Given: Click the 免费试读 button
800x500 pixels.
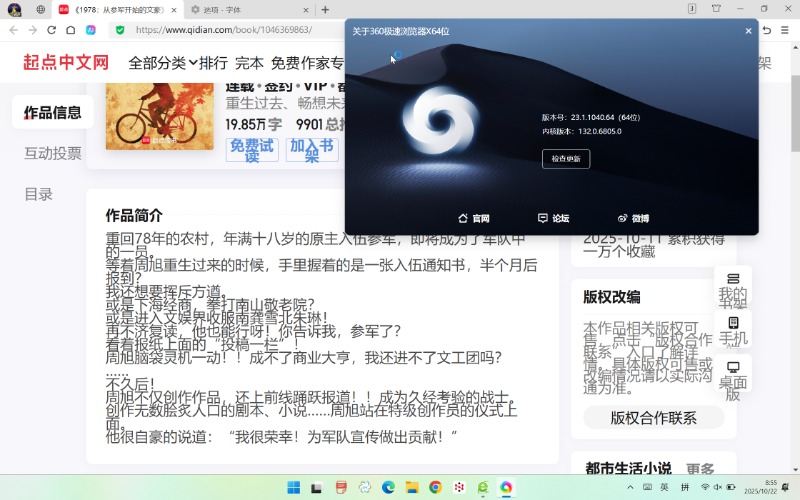Looking at the screenshot, I should (253, 150).
